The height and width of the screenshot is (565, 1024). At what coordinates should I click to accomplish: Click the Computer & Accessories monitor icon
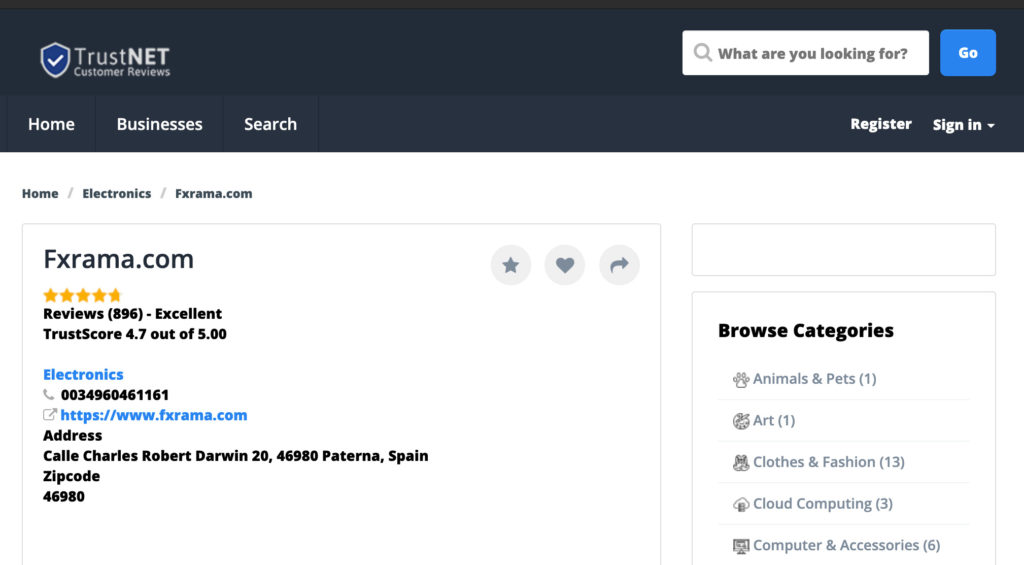(x=741, y=546)
